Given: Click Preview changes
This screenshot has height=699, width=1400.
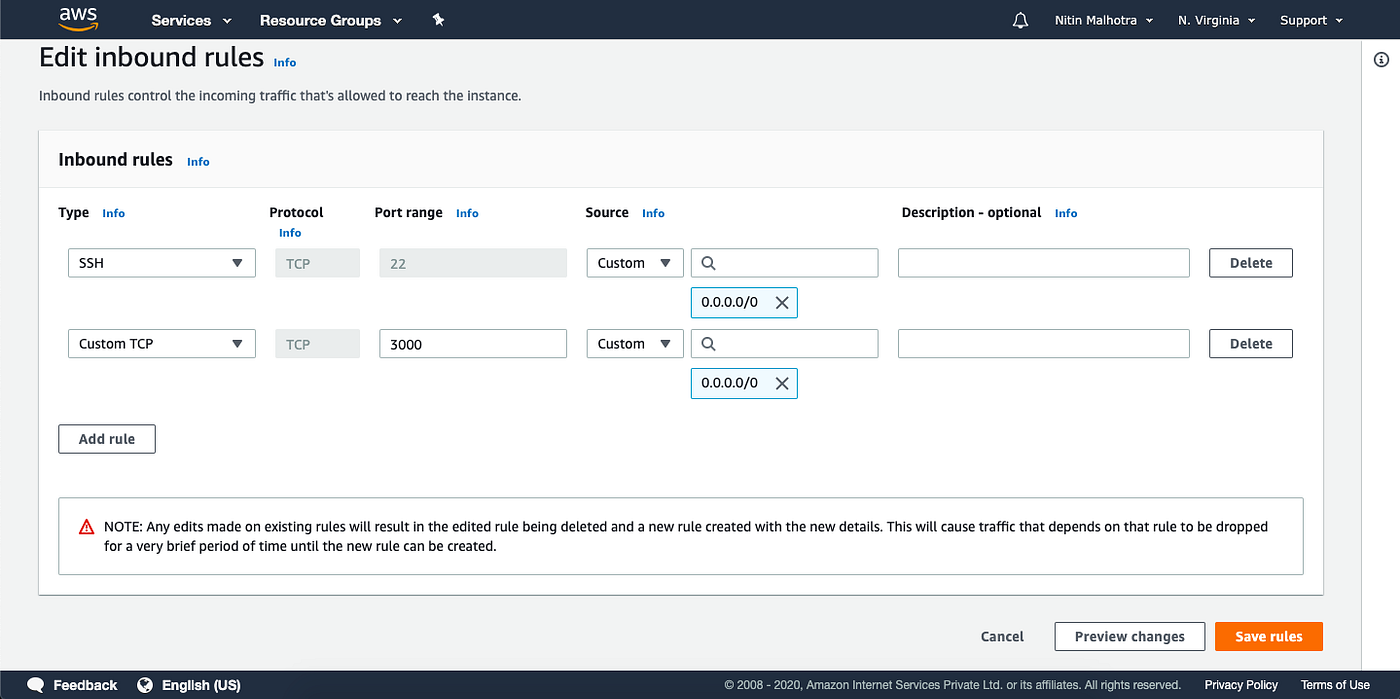Looking at the screenshot, I should pos(1129,636).
